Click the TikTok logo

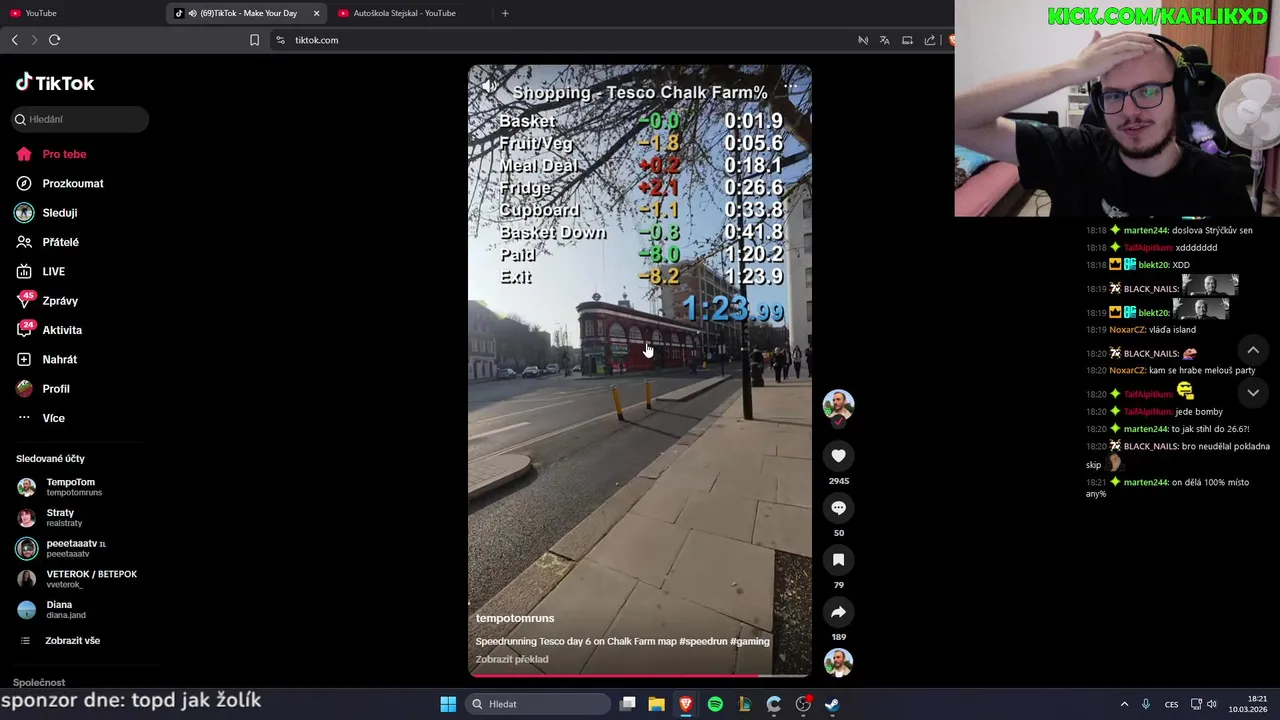tap(55, 83)
